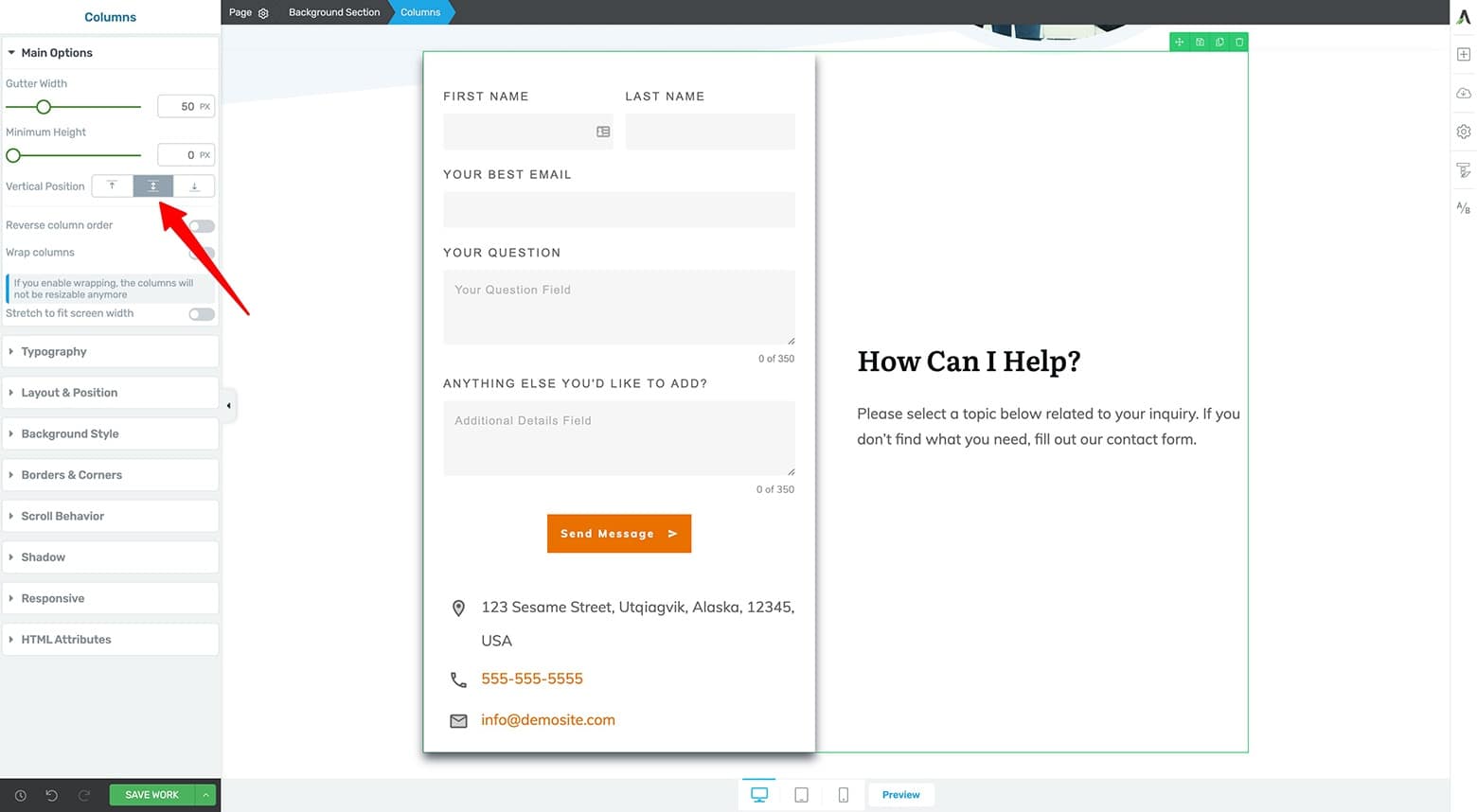Turn on Stretch to fit screen width

pos(202,314)
